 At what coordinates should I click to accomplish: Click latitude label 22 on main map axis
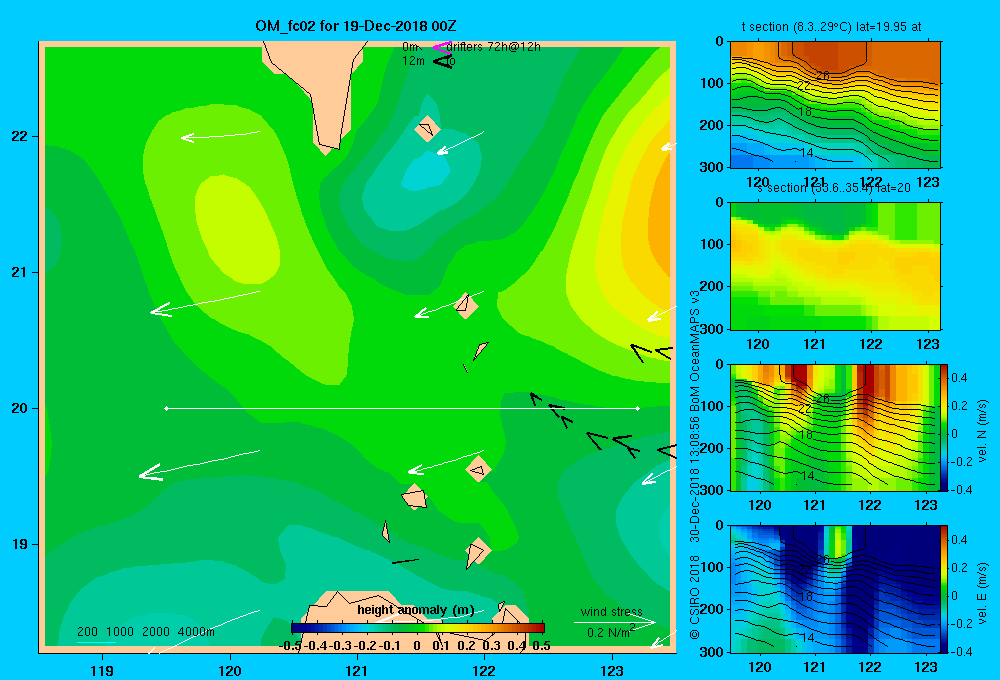[x=20, y=137]
